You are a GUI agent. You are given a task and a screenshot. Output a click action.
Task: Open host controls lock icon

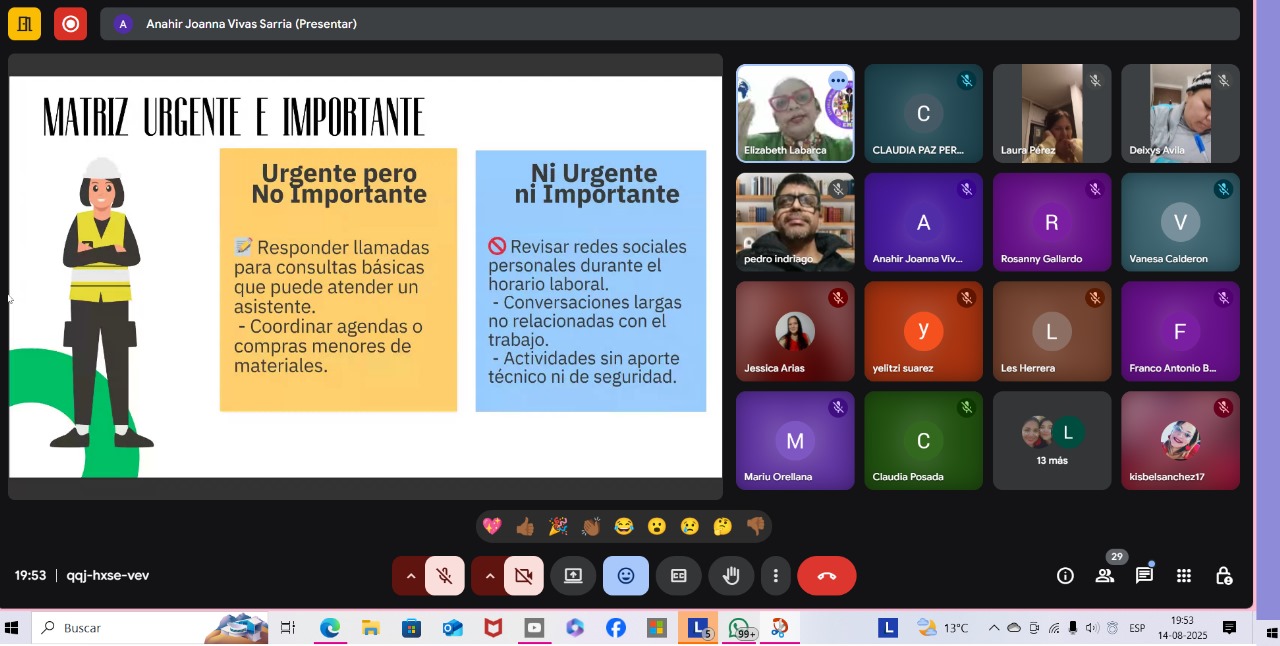pyautogui.click(x=1223, y=576)
